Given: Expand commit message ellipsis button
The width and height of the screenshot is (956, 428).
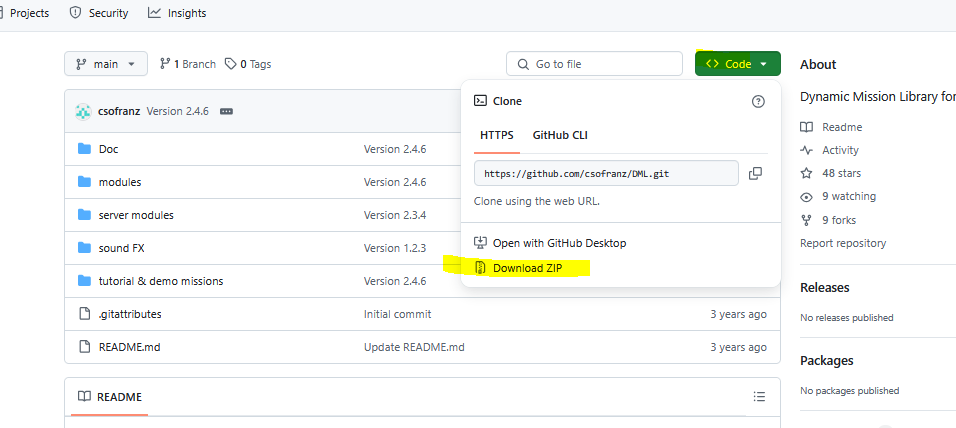Looking at the screenshot, I should [x=226, y=112].
